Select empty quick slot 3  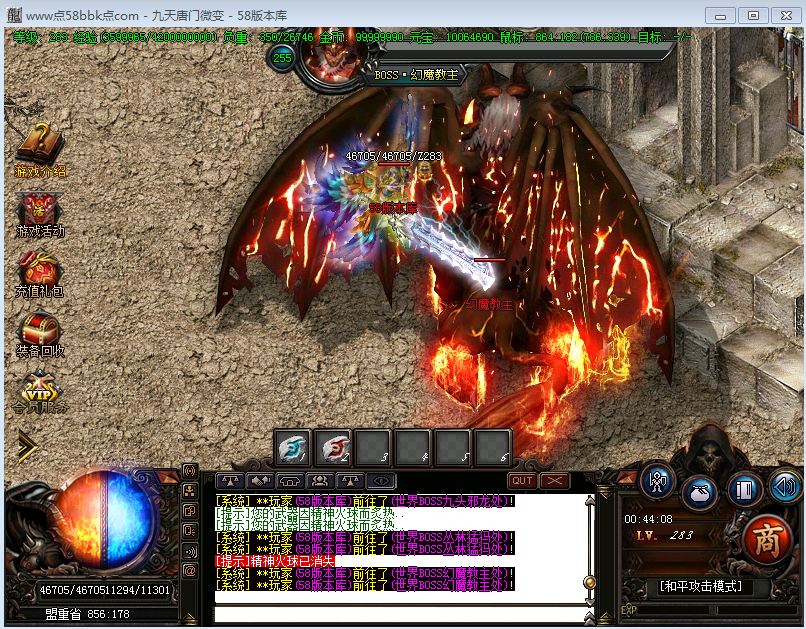(373, 447)
